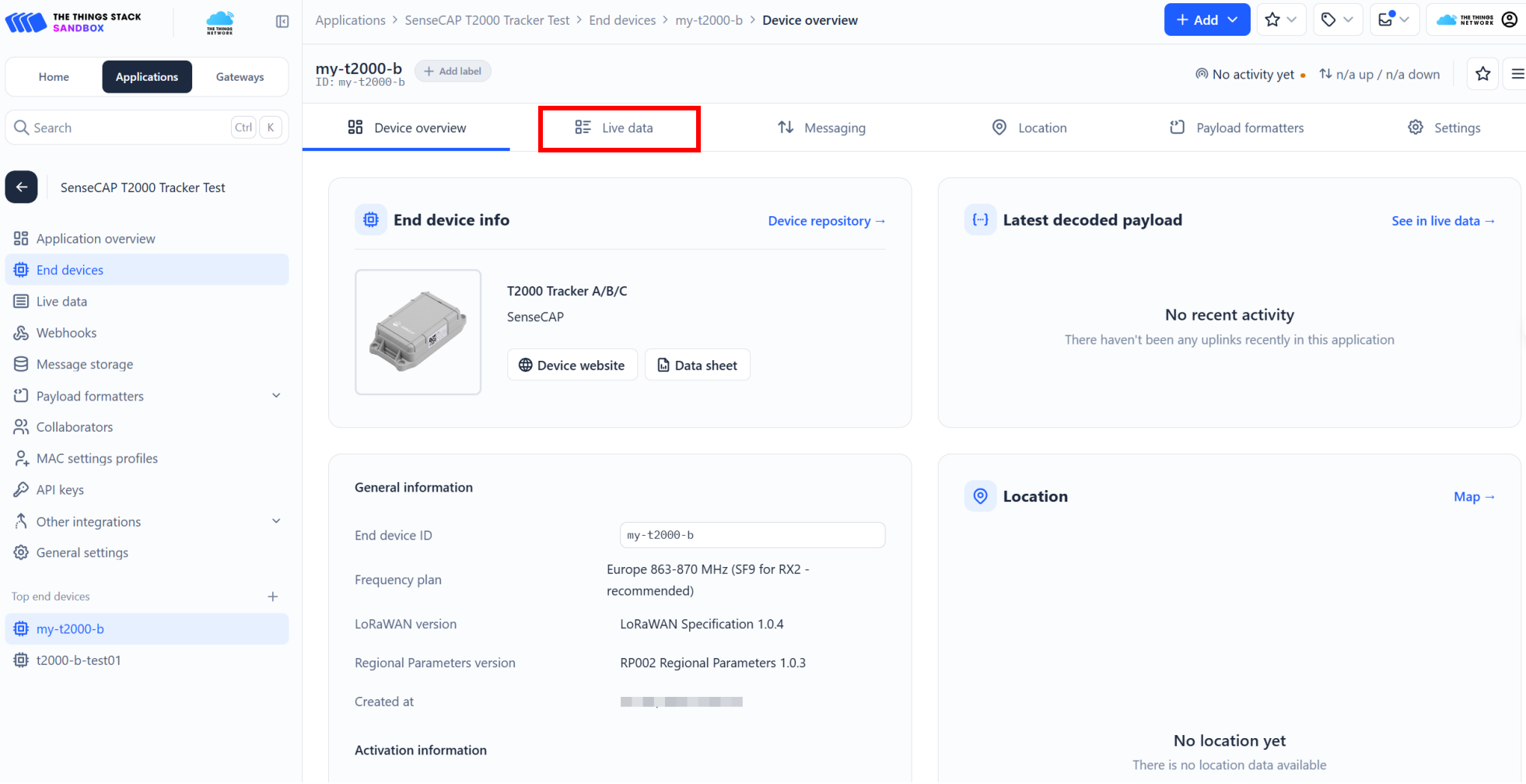Open the hamburger menu icon beside the star
1526x784 pixels.
point(1517,74)
